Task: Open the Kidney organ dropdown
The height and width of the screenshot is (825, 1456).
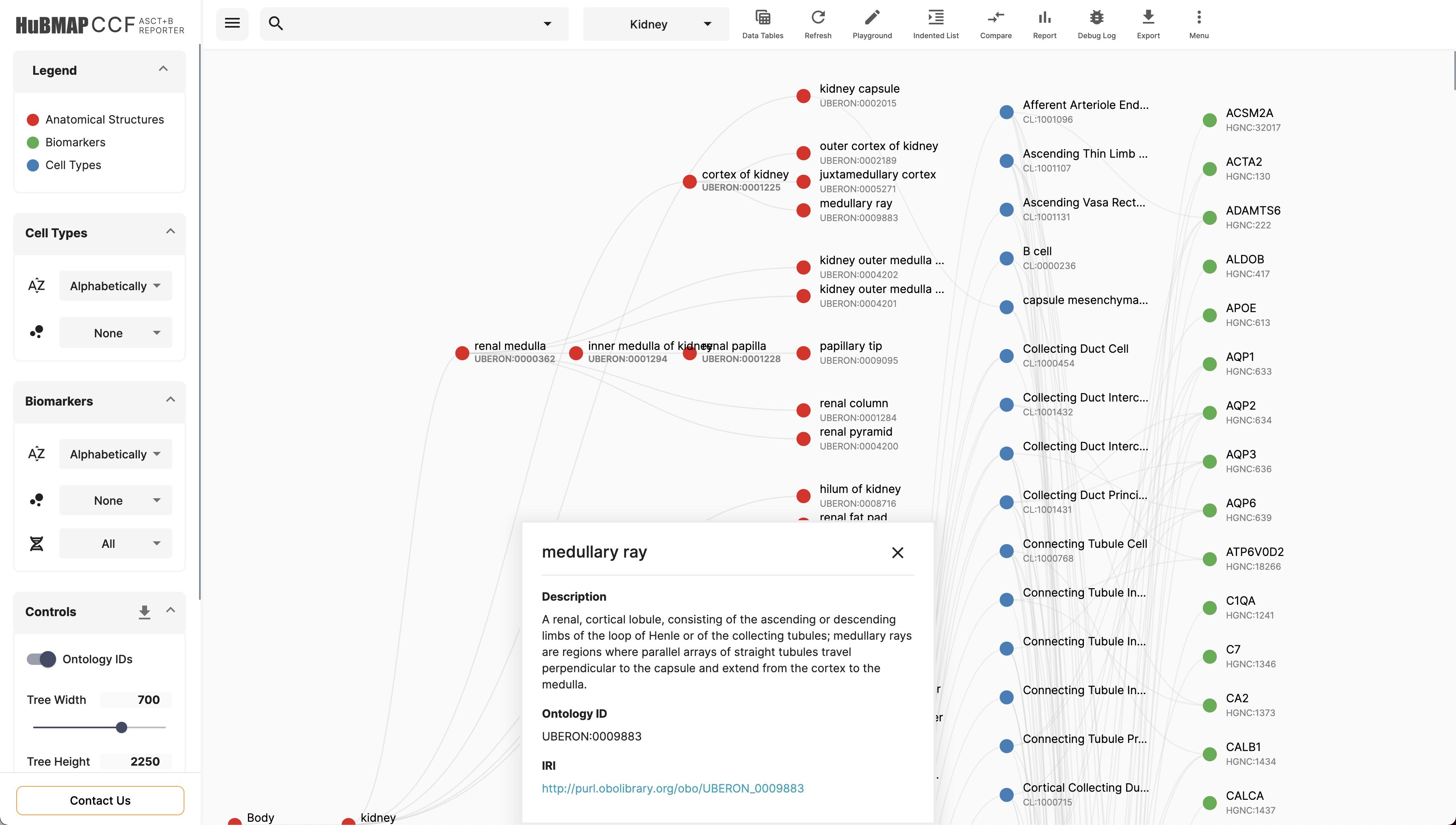Action: tap(656, 24)
